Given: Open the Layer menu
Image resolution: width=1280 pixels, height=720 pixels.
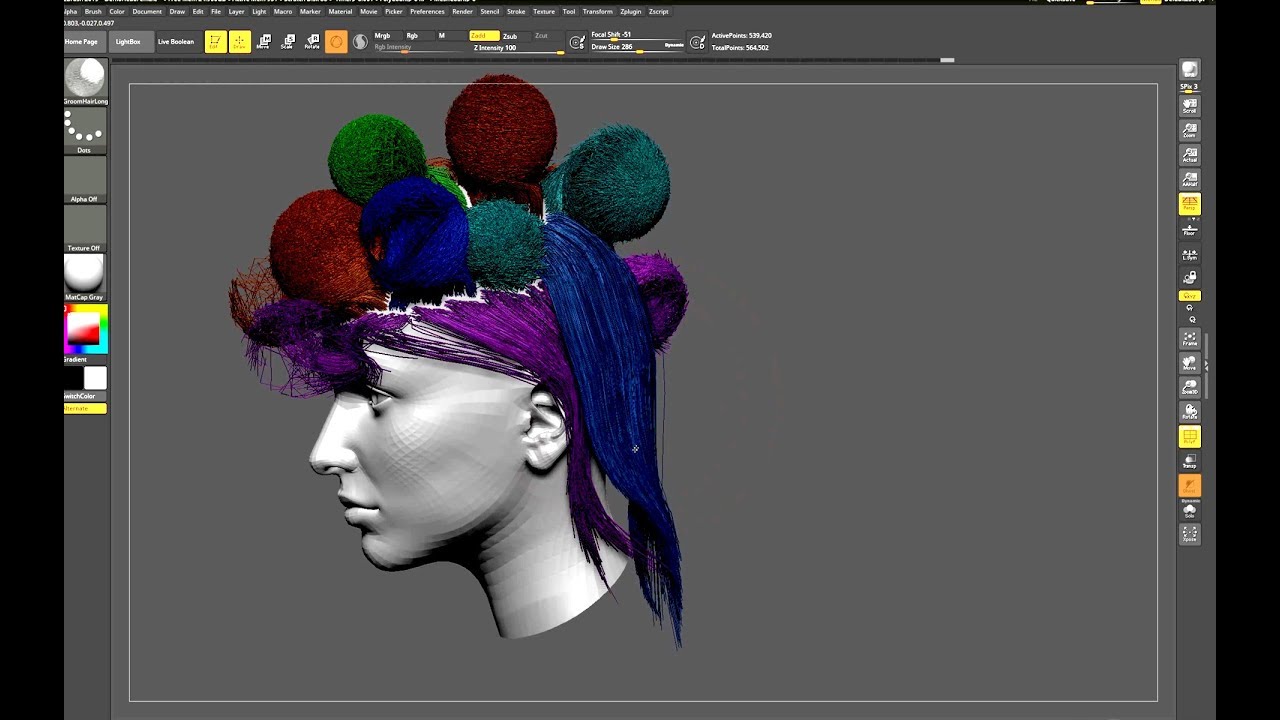Looking at the screenshot, I should pos(236,12).
